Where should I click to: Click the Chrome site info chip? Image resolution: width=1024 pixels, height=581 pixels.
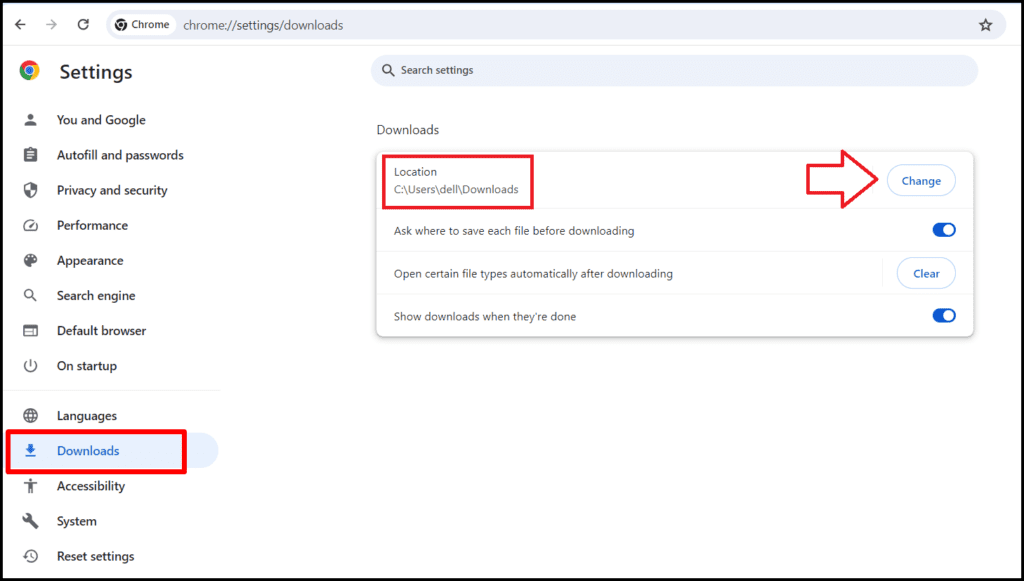tap(142, 25)
